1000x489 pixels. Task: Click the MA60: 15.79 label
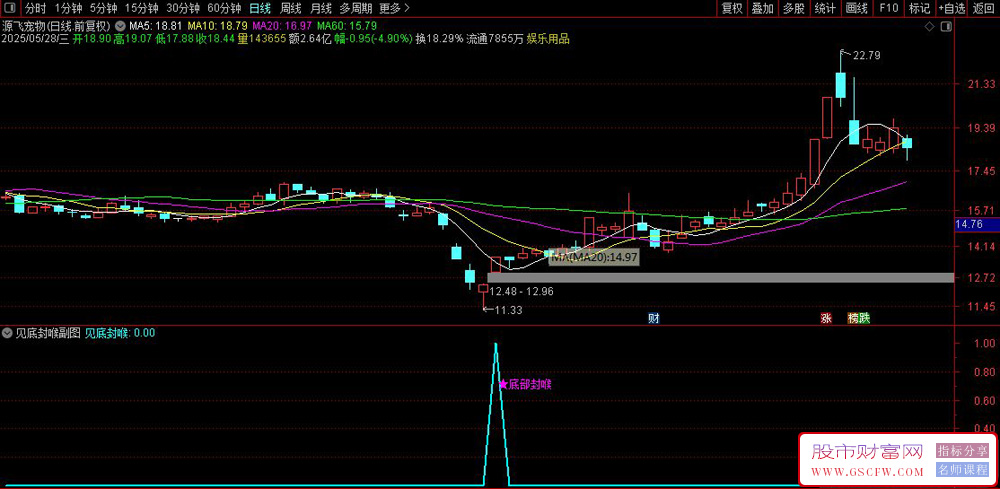click(x=347, y=26)
